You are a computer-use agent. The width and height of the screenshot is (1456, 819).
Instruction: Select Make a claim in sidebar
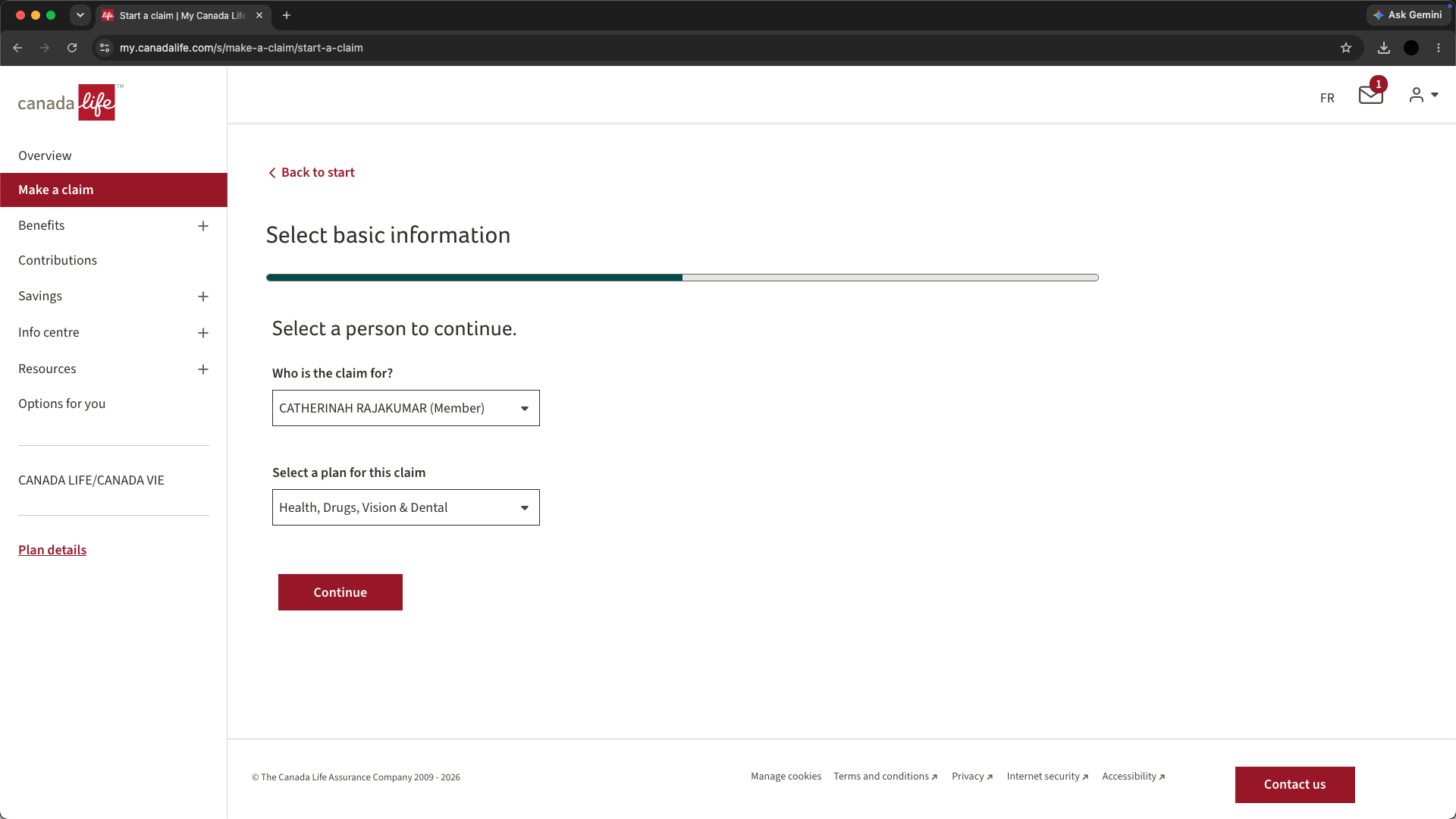pyautogui.click(x=114, y=190)
